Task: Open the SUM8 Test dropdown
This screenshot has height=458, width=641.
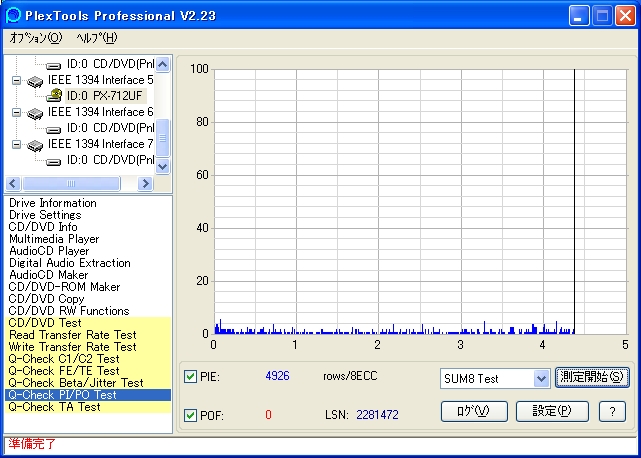Action: [541, 379]
